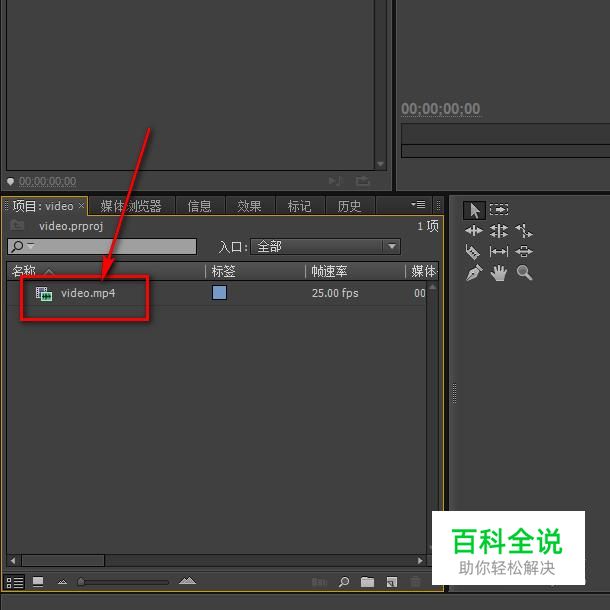The height and width of the screenshot is (610, 610).
Task: Click in the project search field
Action: 102,247
